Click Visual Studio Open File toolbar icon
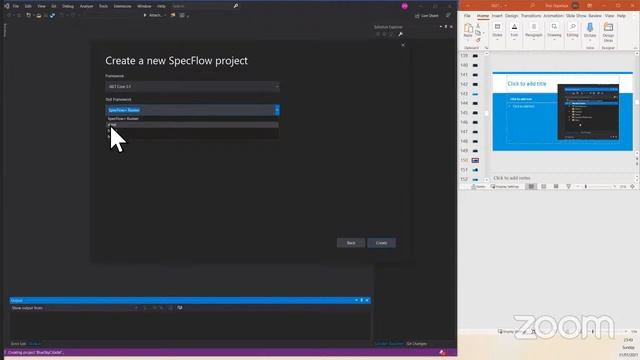Screen dimensions: 640x360 point(39,16)
